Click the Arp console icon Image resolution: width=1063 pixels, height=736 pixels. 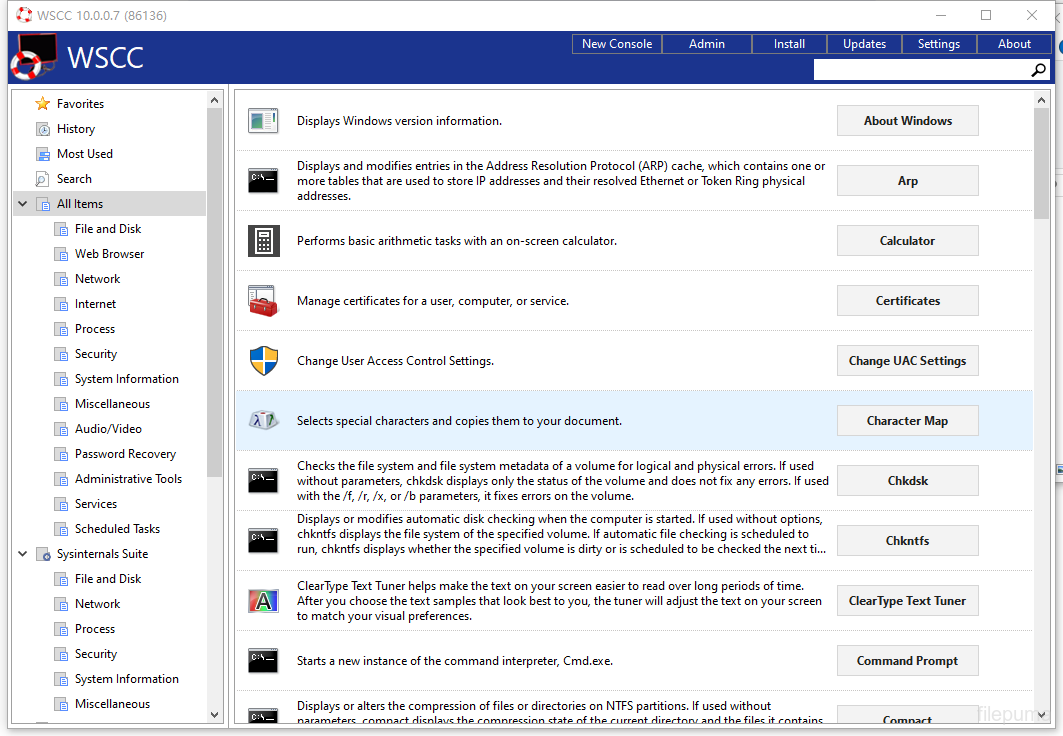(263, 181)
